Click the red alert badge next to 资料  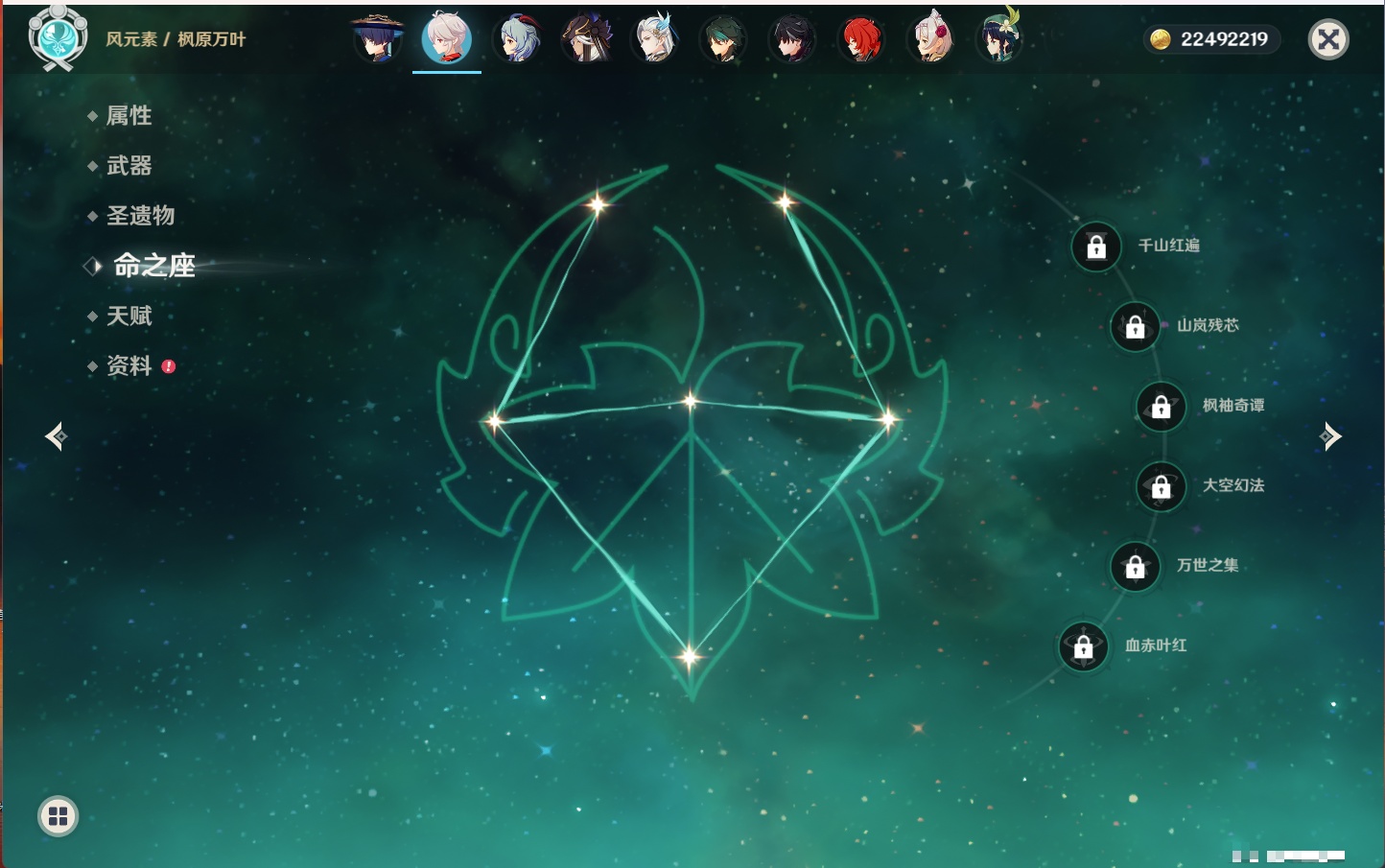[x=169, y=366]
